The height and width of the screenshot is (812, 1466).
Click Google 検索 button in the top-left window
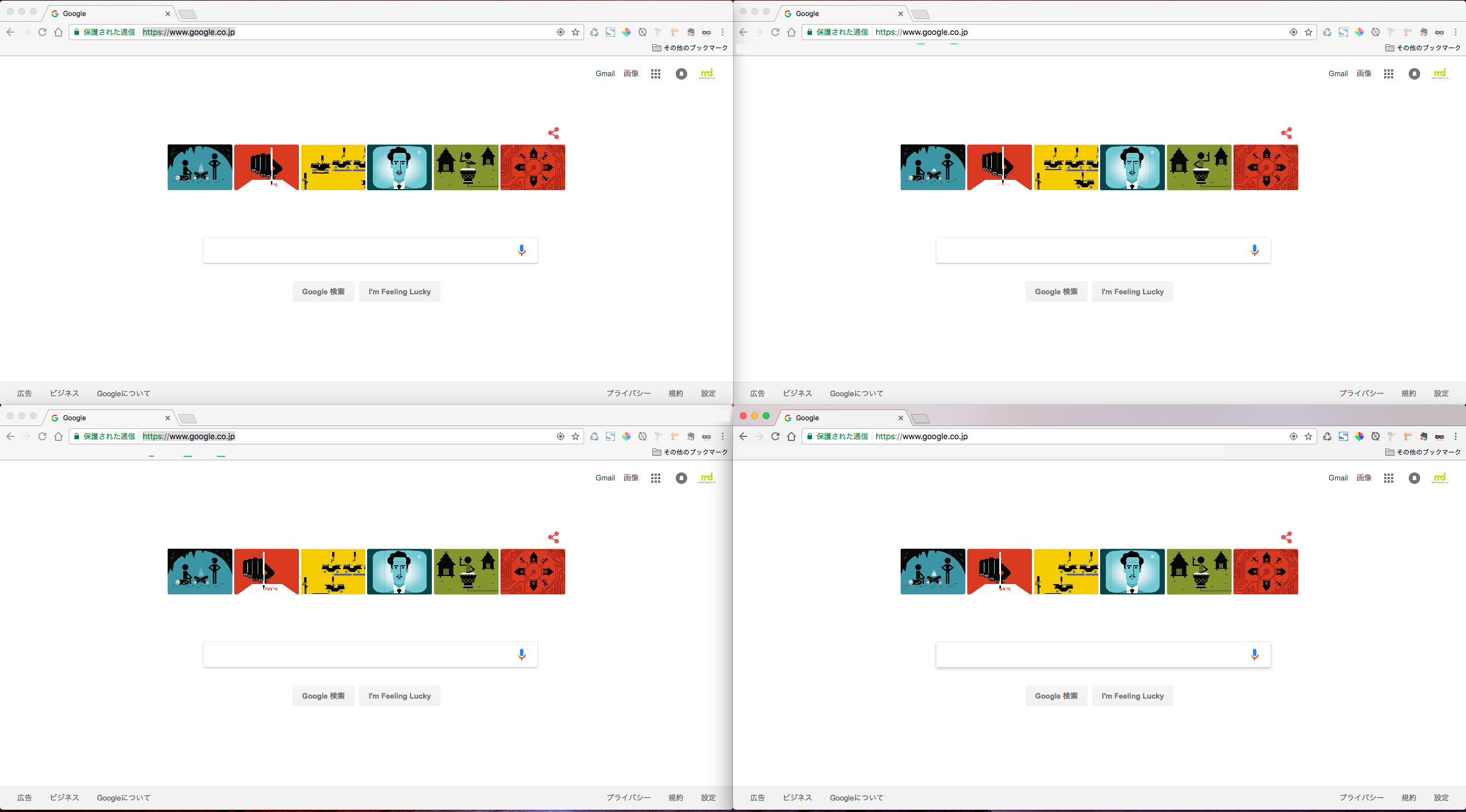point(324,291)
